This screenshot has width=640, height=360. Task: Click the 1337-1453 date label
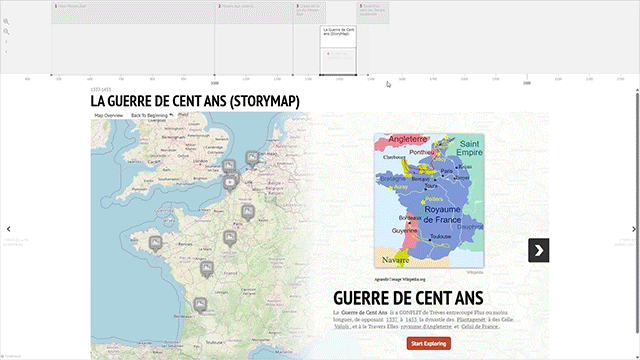click(100, 89)
